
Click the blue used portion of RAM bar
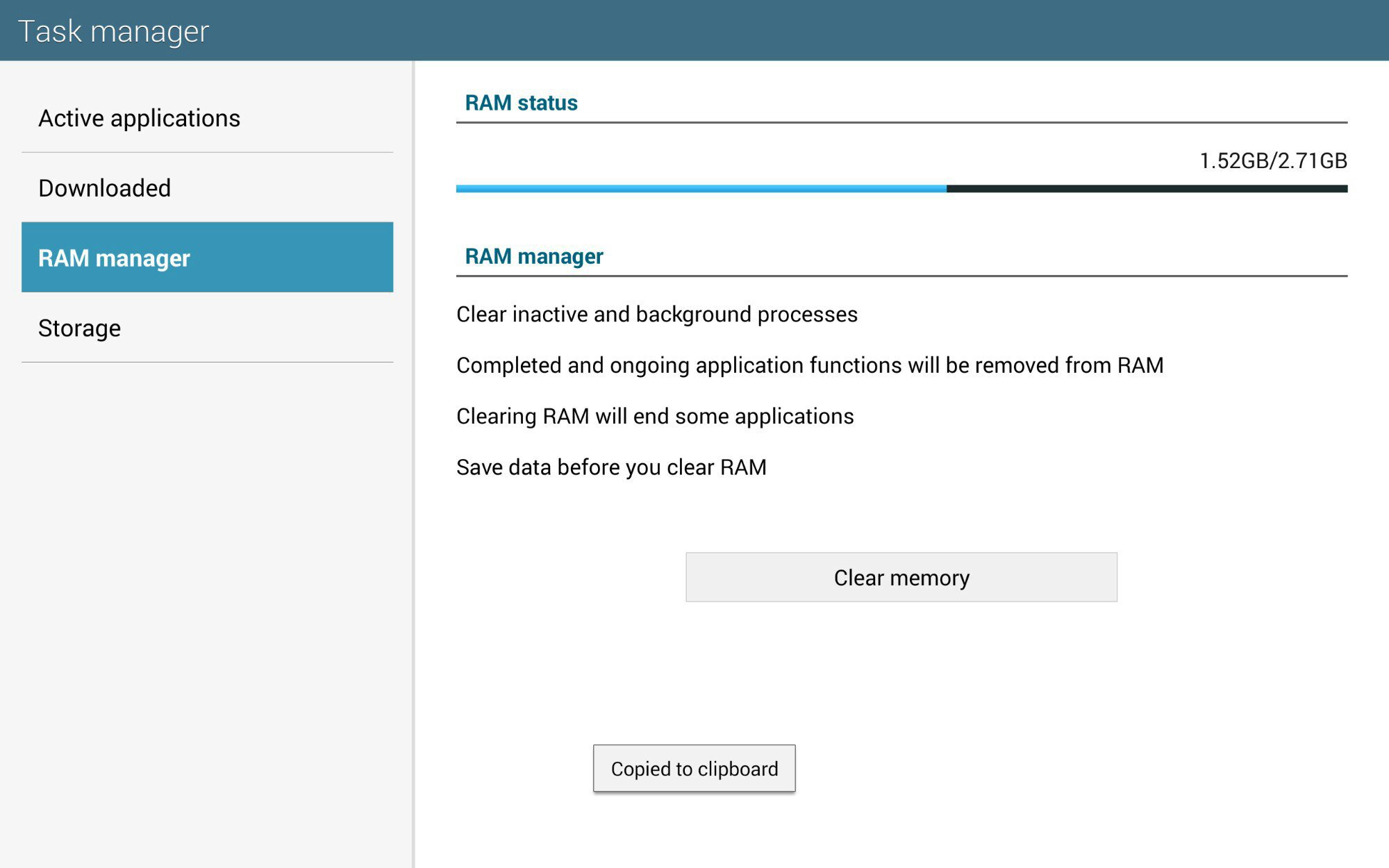point(700,189)
